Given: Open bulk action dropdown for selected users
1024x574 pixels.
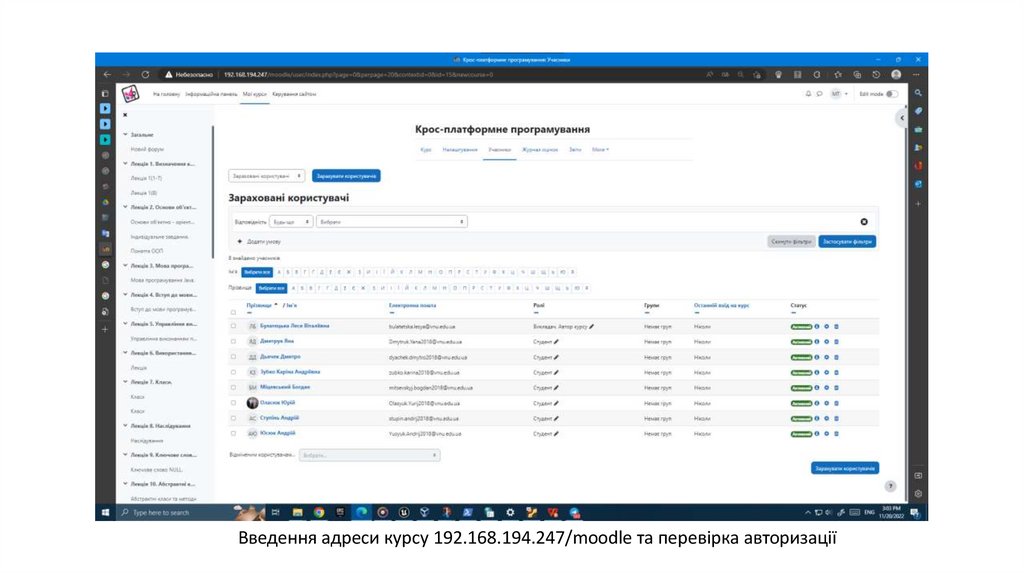Looking at the screenshot, I should click(370, 455).
